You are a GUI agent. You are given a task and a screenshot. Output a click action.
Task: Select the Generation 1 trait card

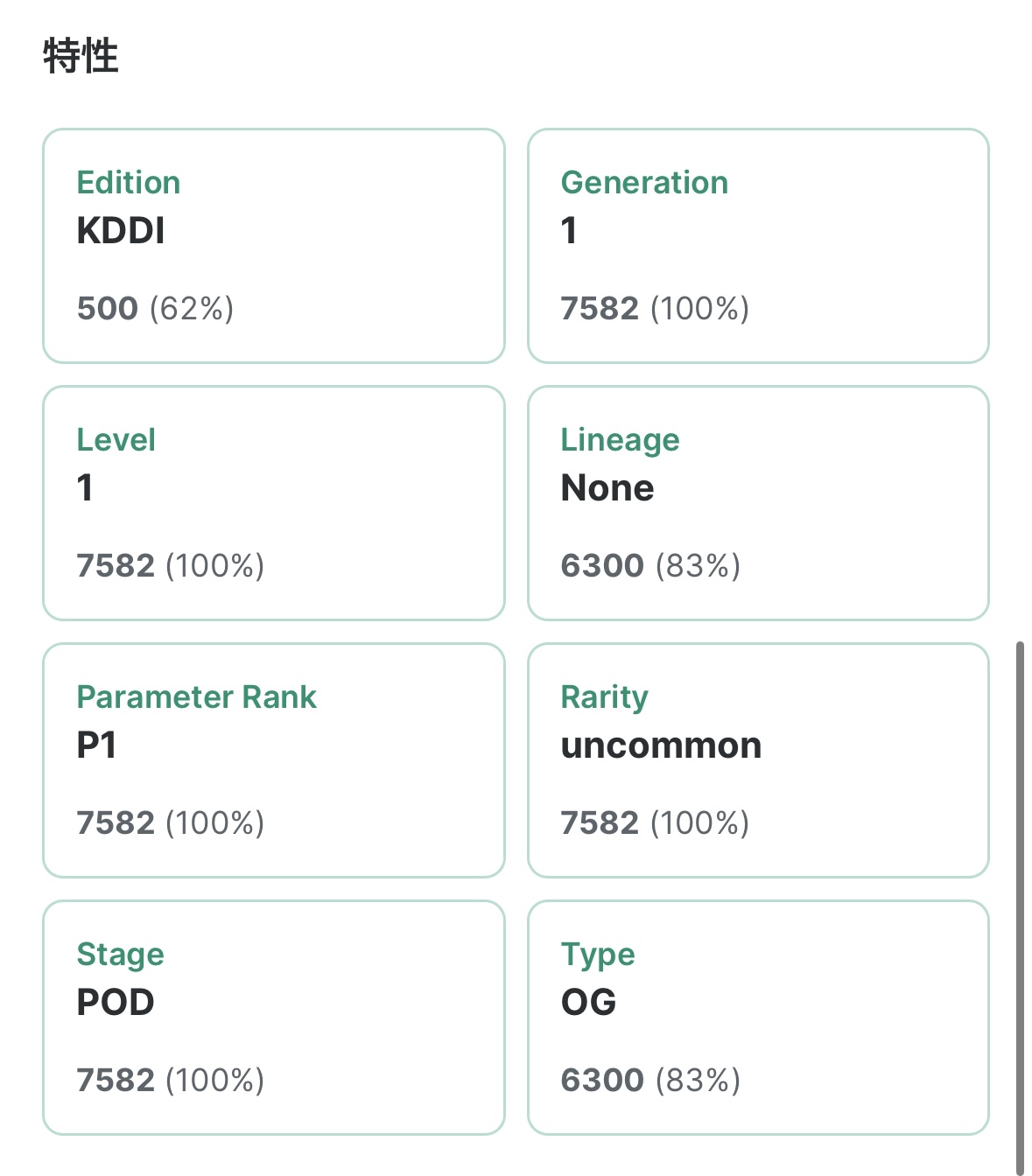[x=758, y=246]
